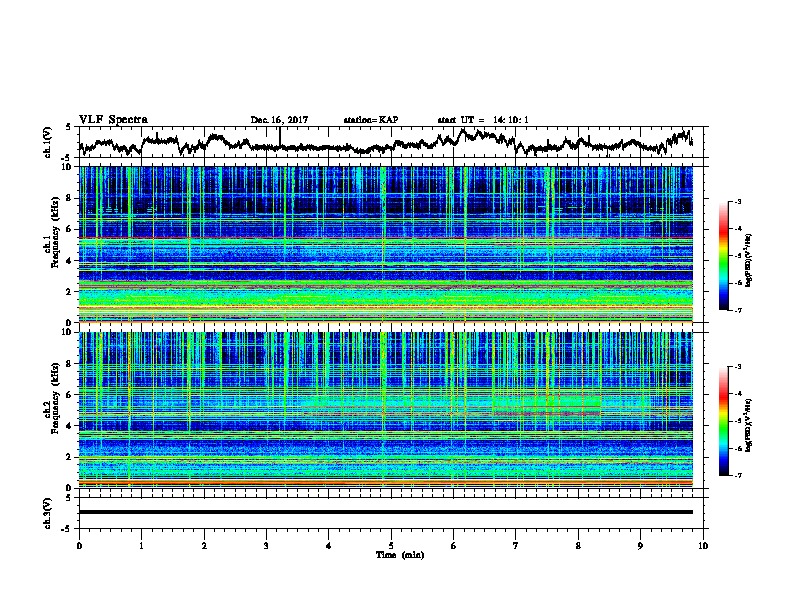
Task: Click the "ch.1(V)" waveform axis label
Action: click(x=48, y=142)
